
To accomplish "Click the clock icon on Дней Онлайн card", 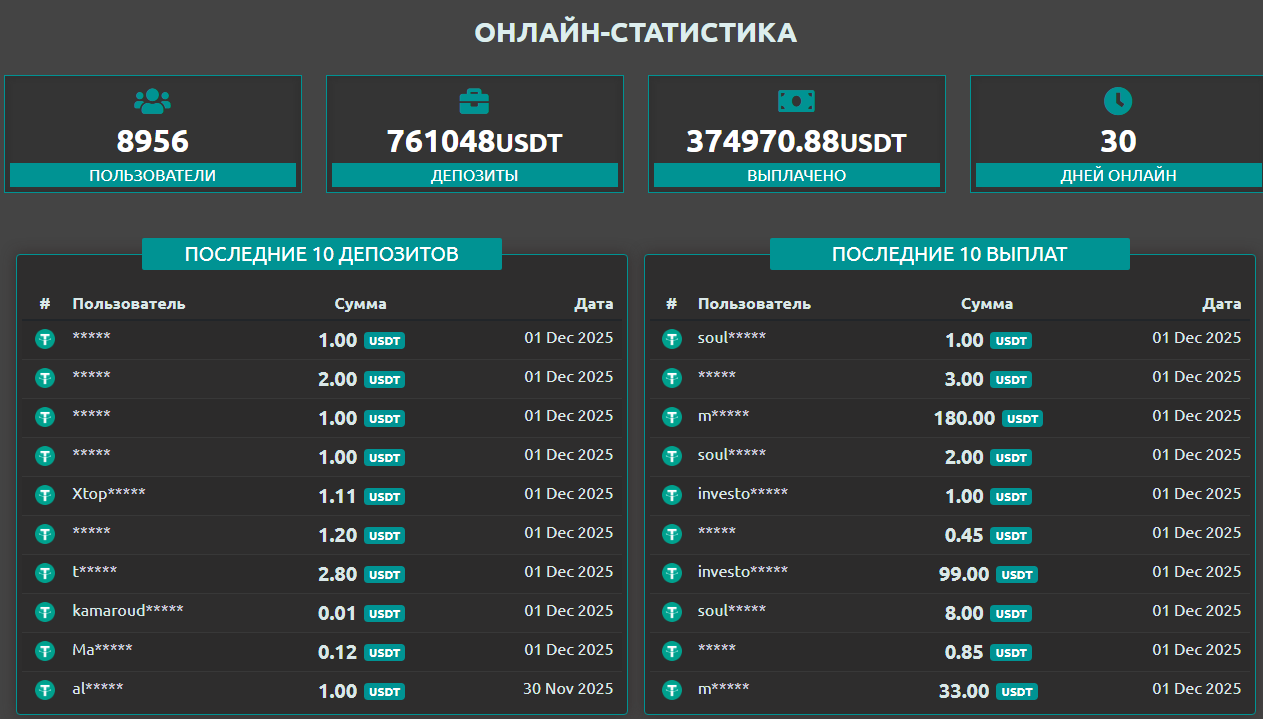I will 1117,101.
